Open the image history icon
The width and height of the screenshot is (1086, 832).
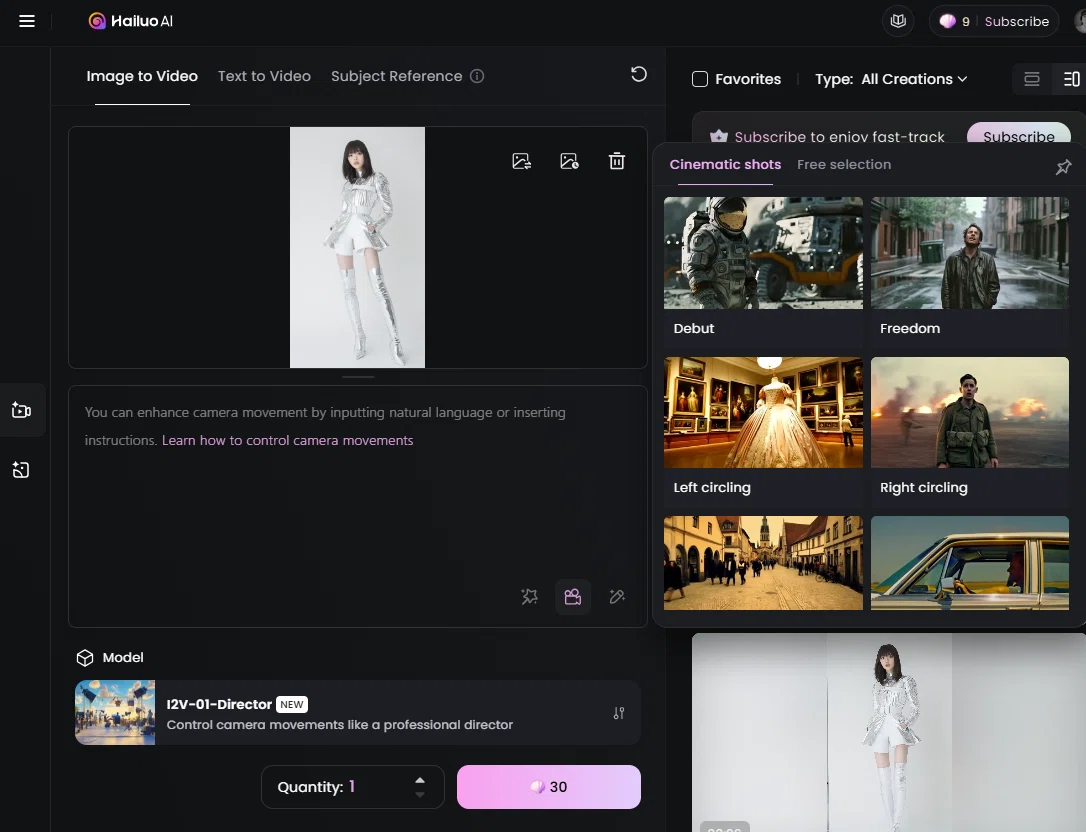(569, 161)
